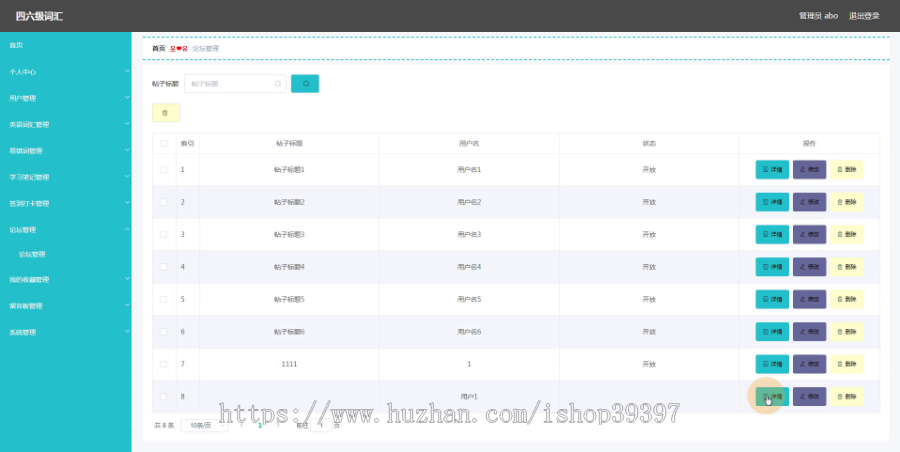The width and height of the screenshot is (900, 452).
Task: Click the go-to page number input
Action: (321, 426)
